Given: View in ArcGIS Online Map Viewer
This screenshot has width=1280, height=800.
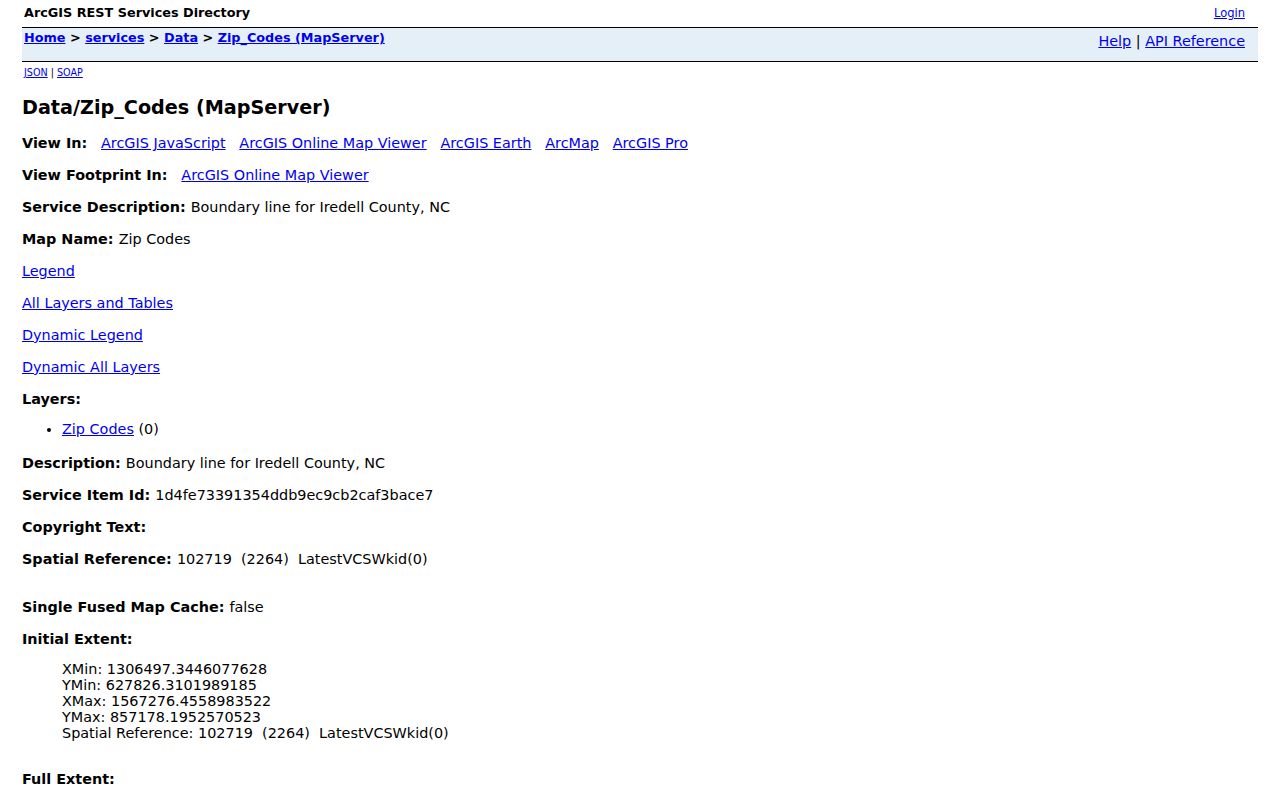Looking at the screenshot, I should point(333,143).
